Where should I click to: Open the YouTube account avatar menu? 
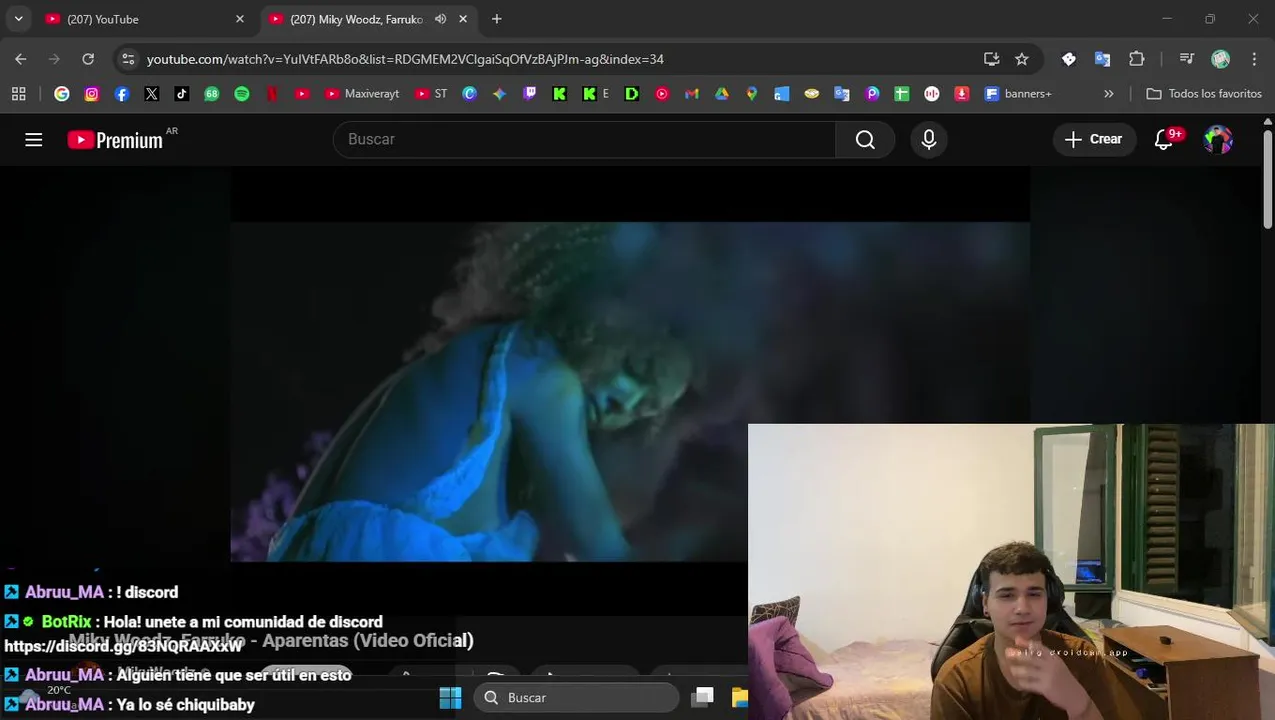(1218, 140)
